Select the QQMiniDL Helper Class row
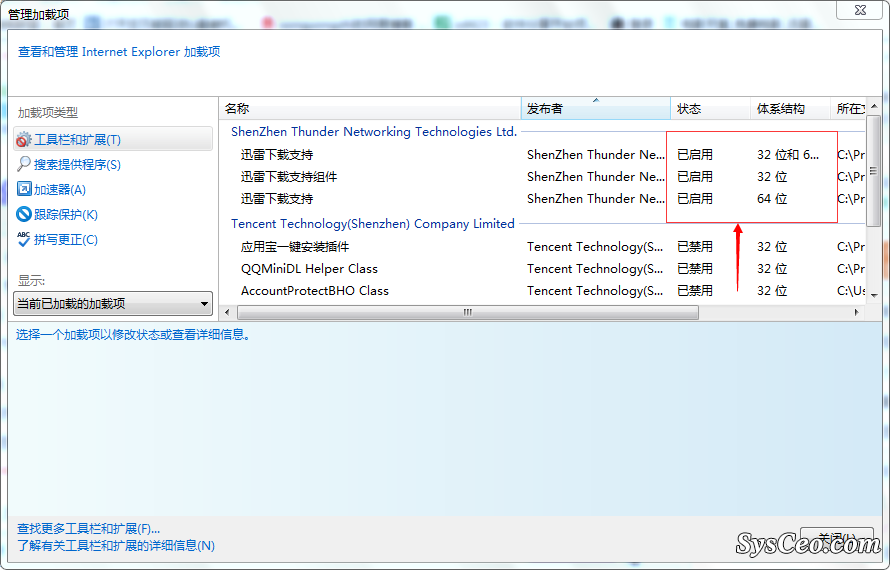 point(544,269)
